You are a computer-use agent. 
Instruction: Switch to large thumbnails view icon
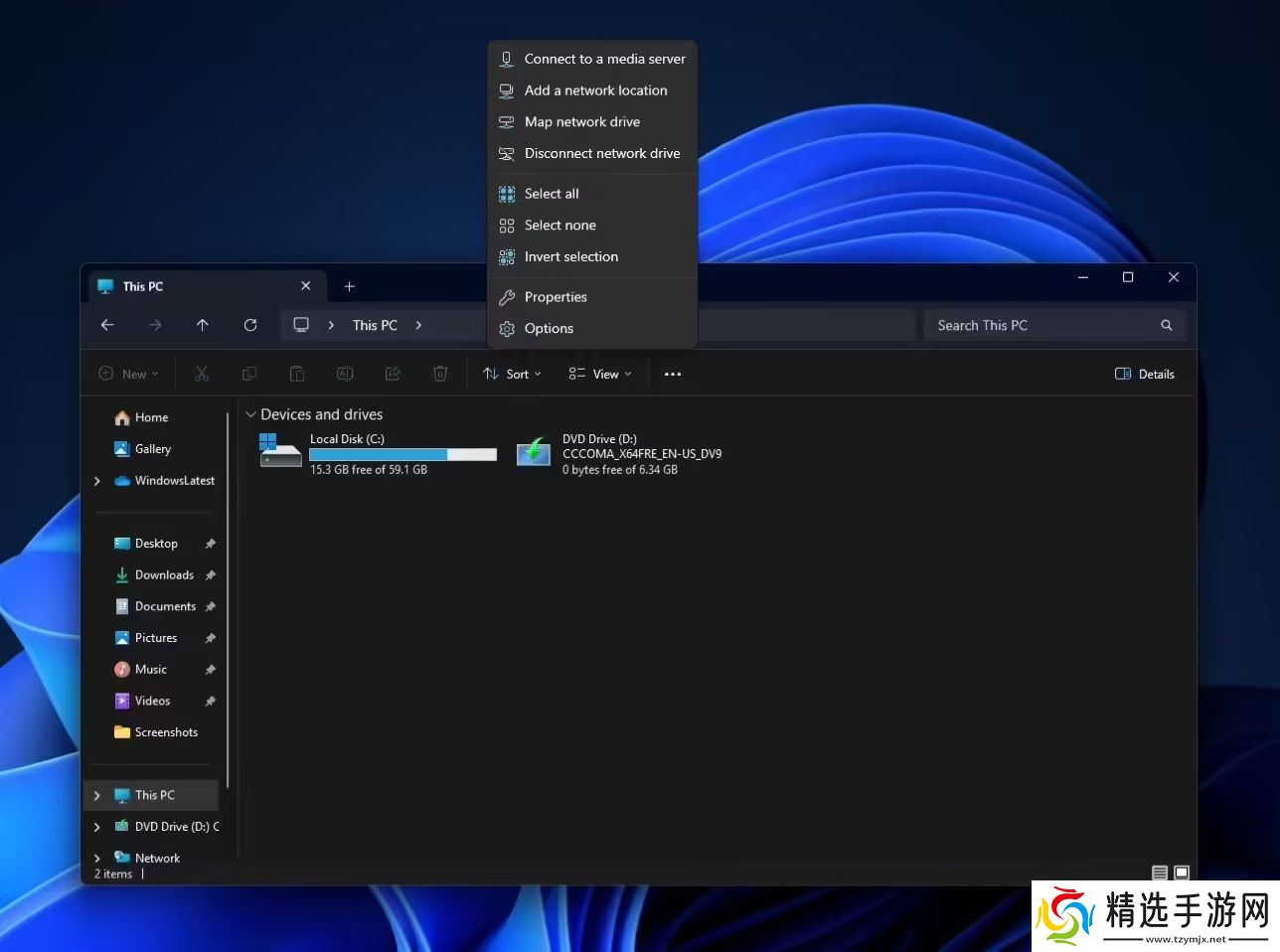[x=1182, y=873]
